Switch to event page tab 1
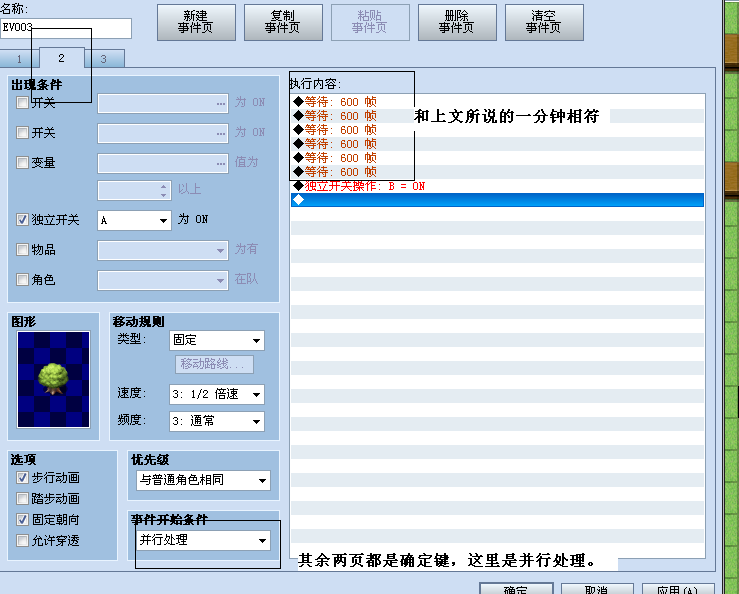This screenshot has width=739, height=594. (x=19, y=59)
